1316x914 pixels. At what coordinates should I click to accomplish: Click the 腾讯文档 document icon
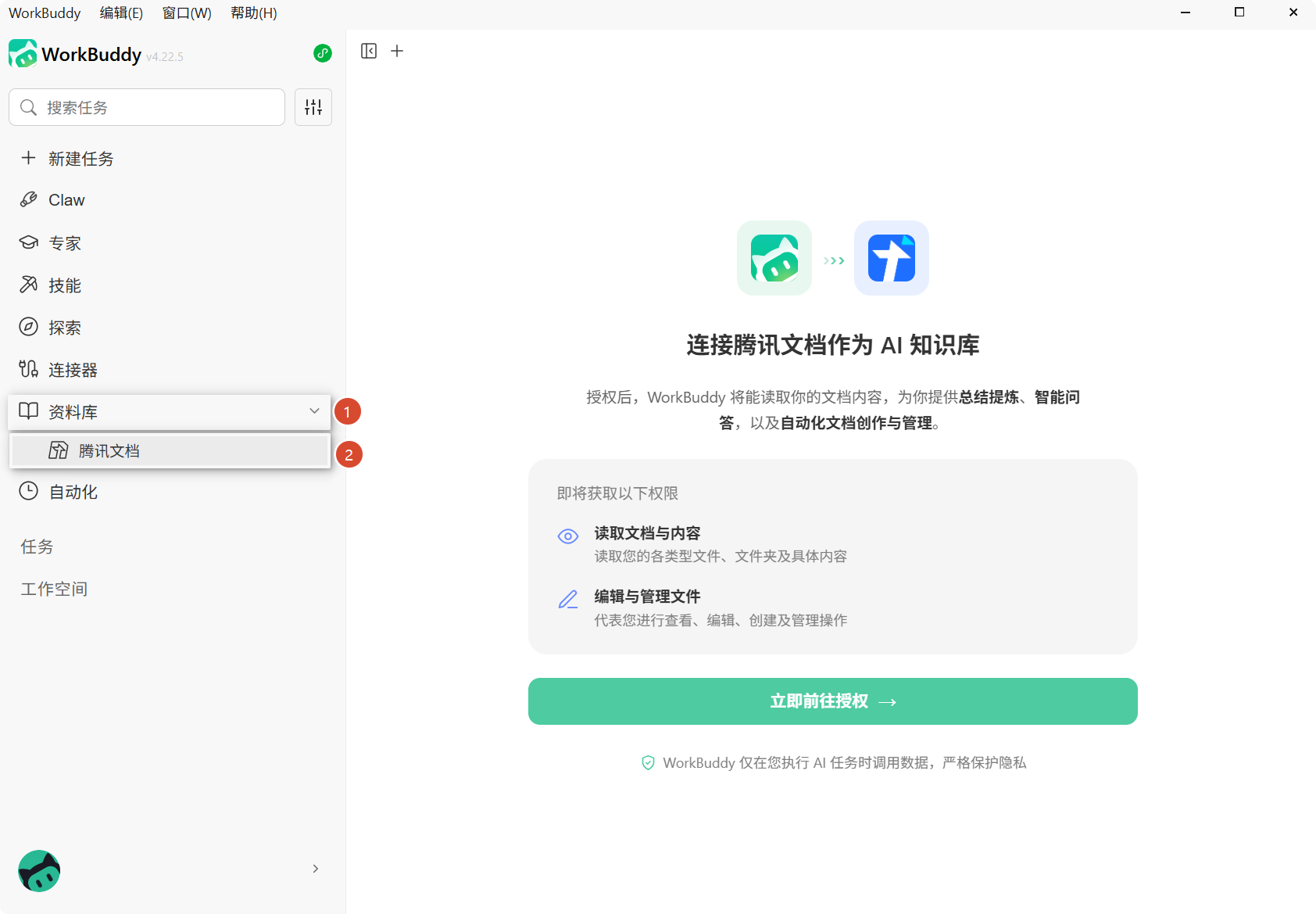tap(59, 450)
